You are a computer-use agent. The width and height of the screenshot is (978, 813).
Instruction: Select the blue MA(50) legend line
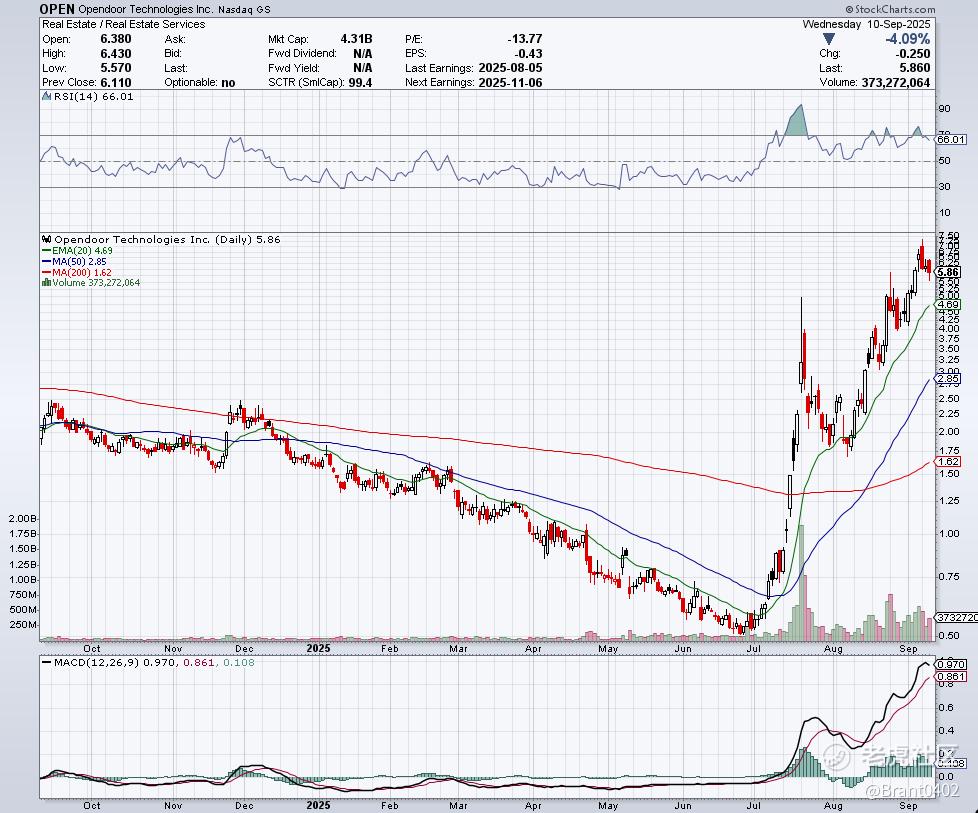(x=47, y=262)
